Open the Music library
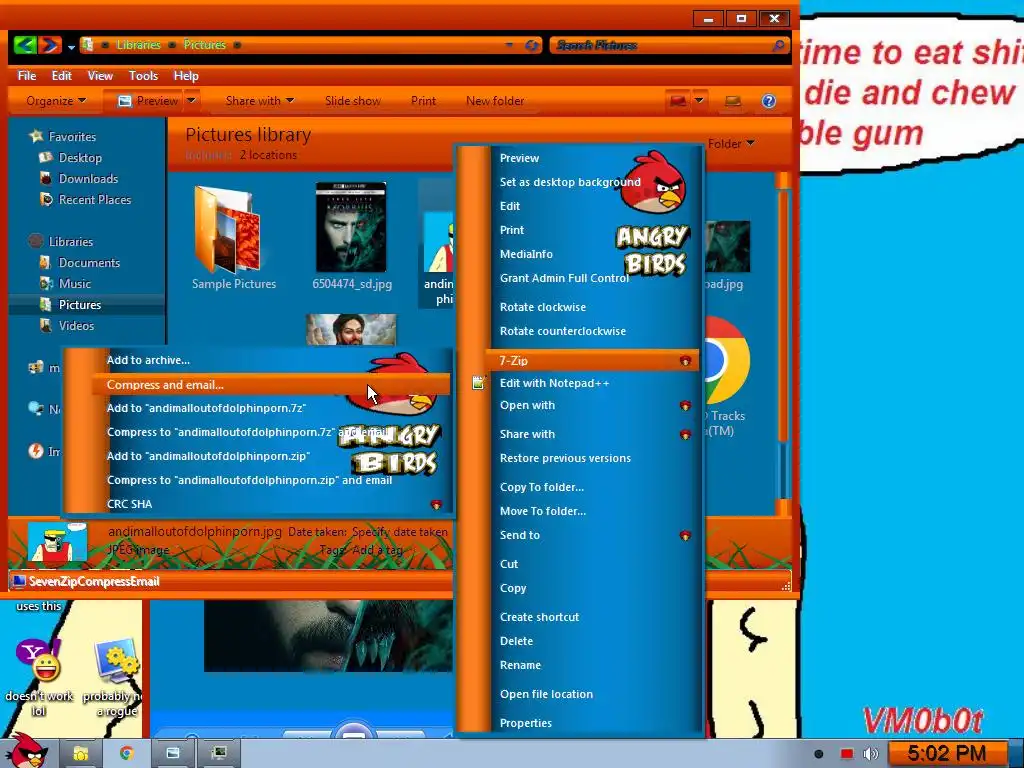This screenshot has height=768, width=1024. click(x=65, y=283)
